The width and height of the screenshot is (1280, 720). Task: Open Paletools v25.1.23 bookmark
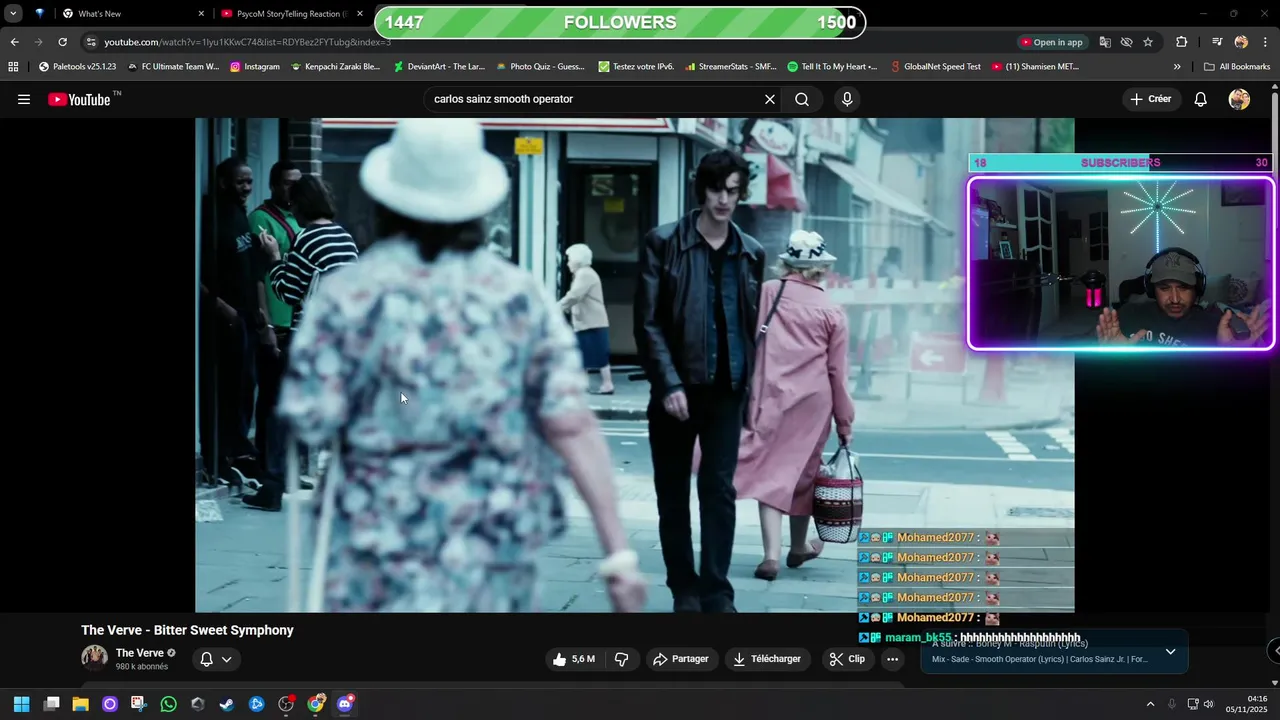point(77,67)
